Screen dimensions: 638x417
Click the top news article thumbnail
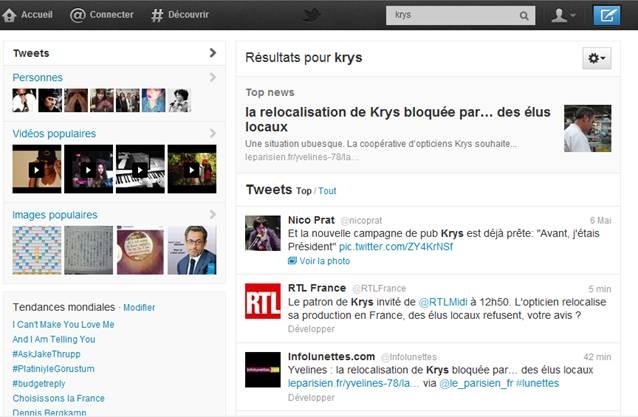[x=587, y=128]
